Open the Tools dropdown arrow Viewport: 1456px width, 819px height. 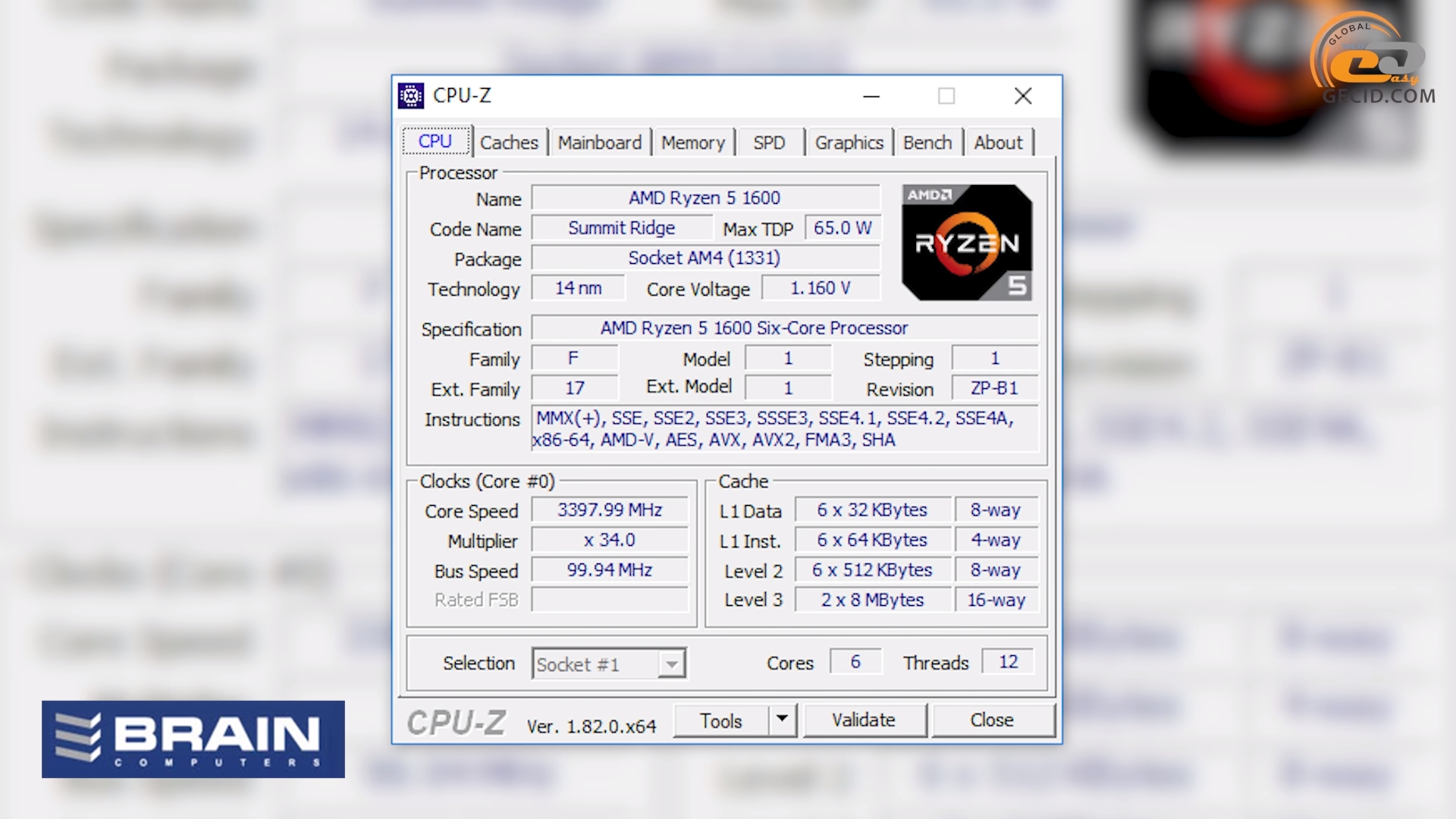pyautogui.click(x=782, y=720)
